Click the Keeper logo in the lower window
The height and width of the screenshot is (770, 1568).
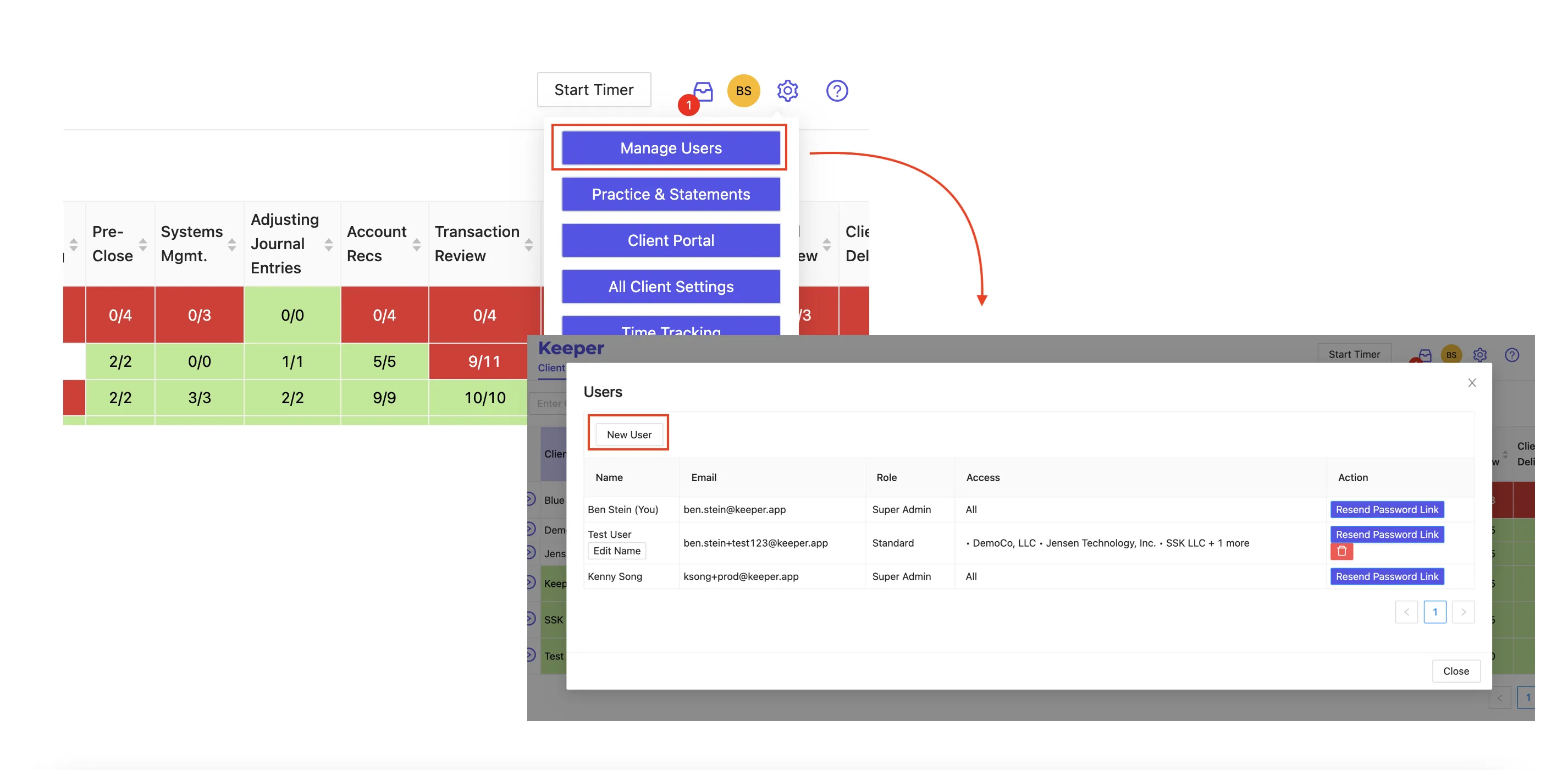click(x=570, y=348)
